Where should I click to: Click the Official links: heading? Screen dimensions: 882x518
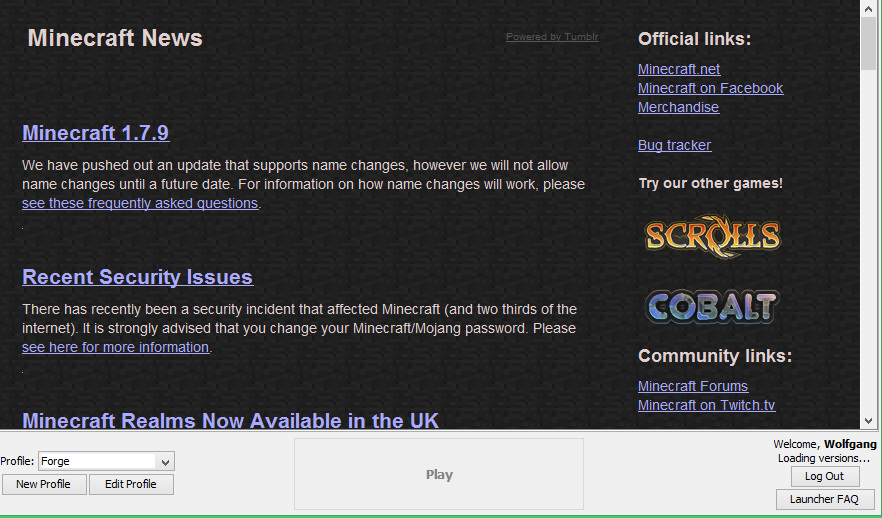695,39
